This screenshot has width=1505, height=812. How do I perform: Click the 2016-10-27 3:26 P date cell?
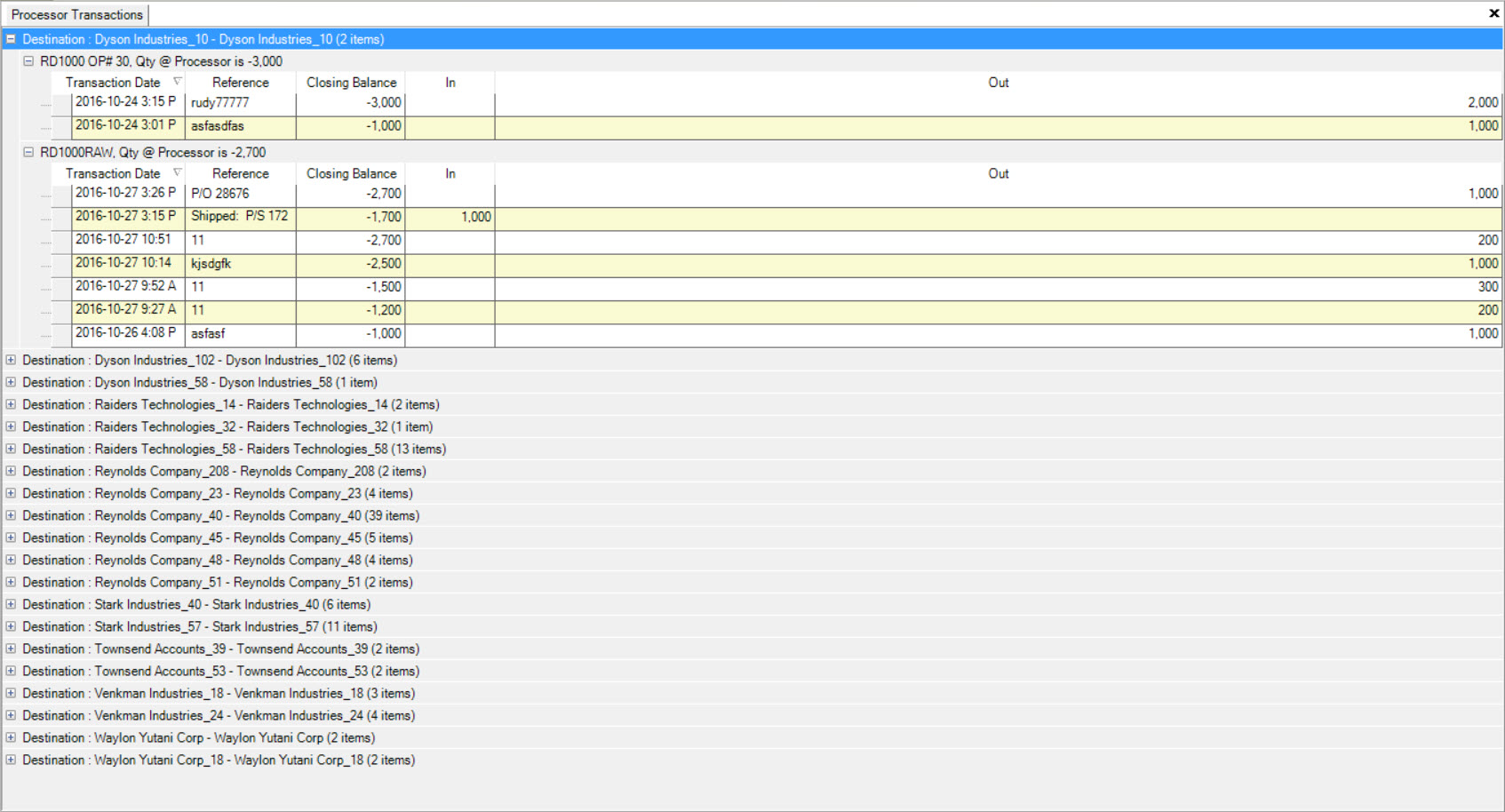(x=128, y=194)
